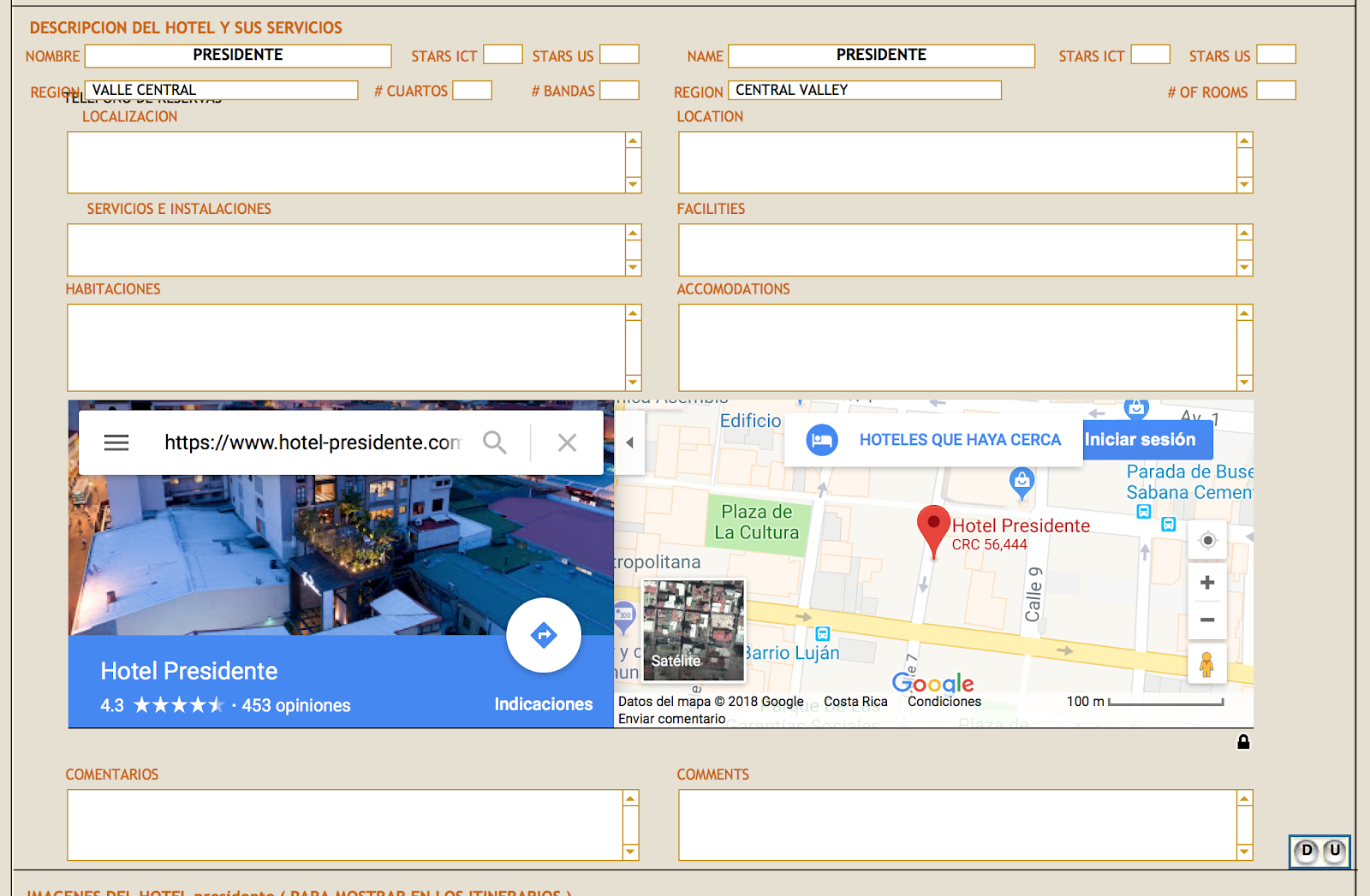Click the English STARS ICT field
The height and width of the screenshot is (896, 1370).
1151,55
